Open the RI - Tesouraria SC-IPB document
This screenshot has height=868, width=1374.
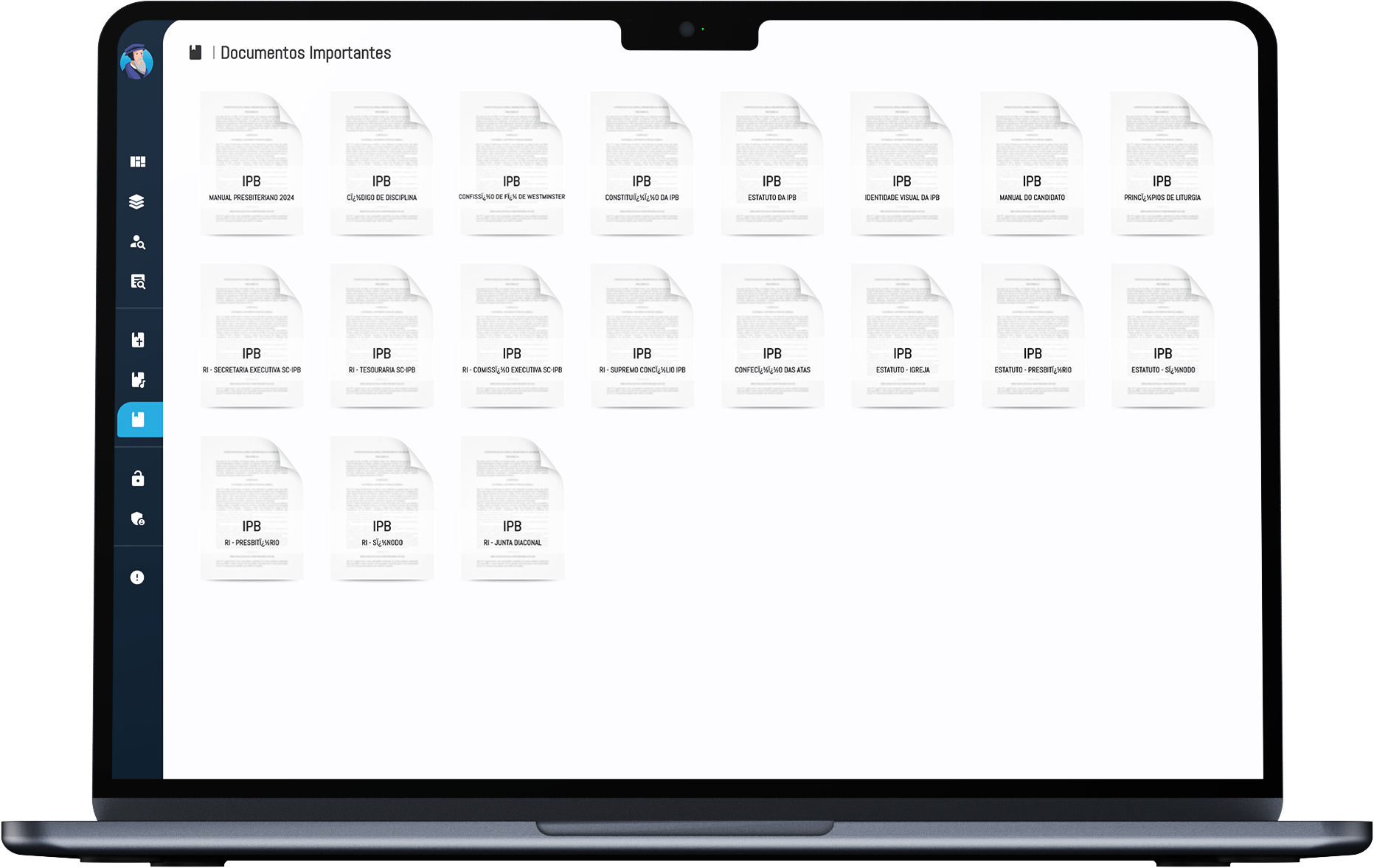(382, 337)
